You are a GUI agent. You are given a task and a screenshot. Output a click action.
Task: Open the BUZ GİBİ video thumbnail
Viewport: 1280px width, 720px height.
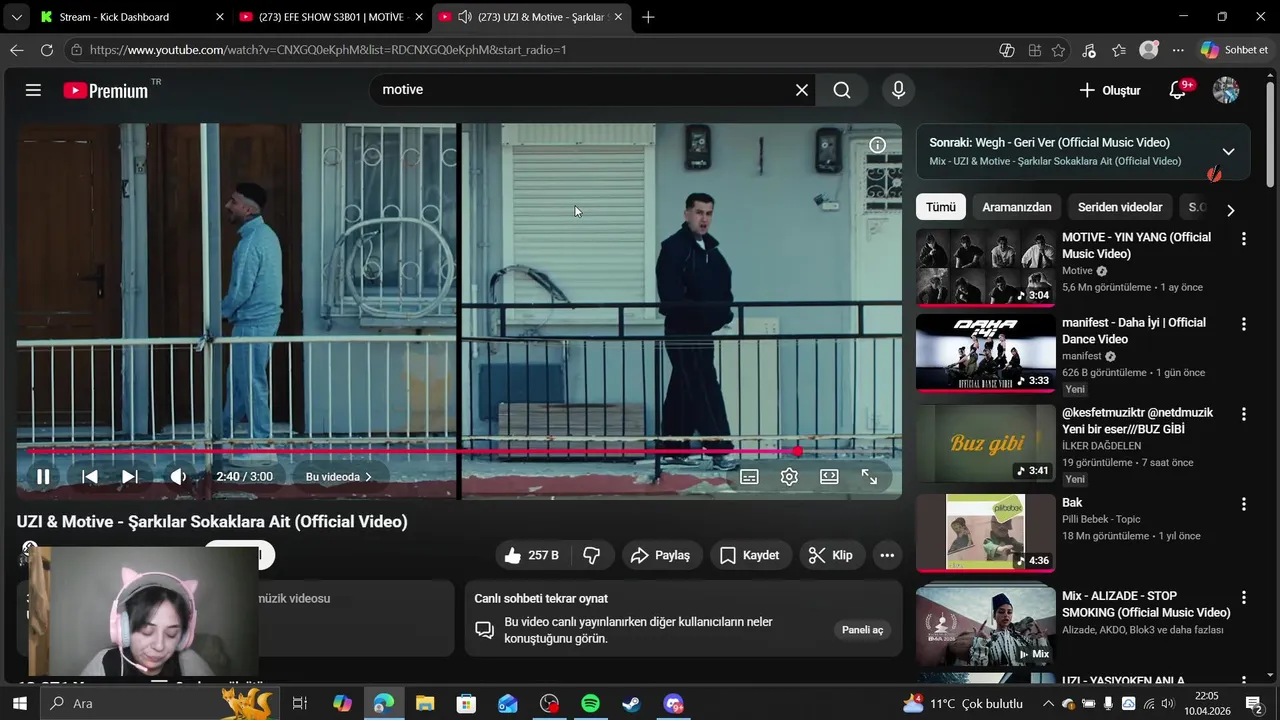point(985,443)
